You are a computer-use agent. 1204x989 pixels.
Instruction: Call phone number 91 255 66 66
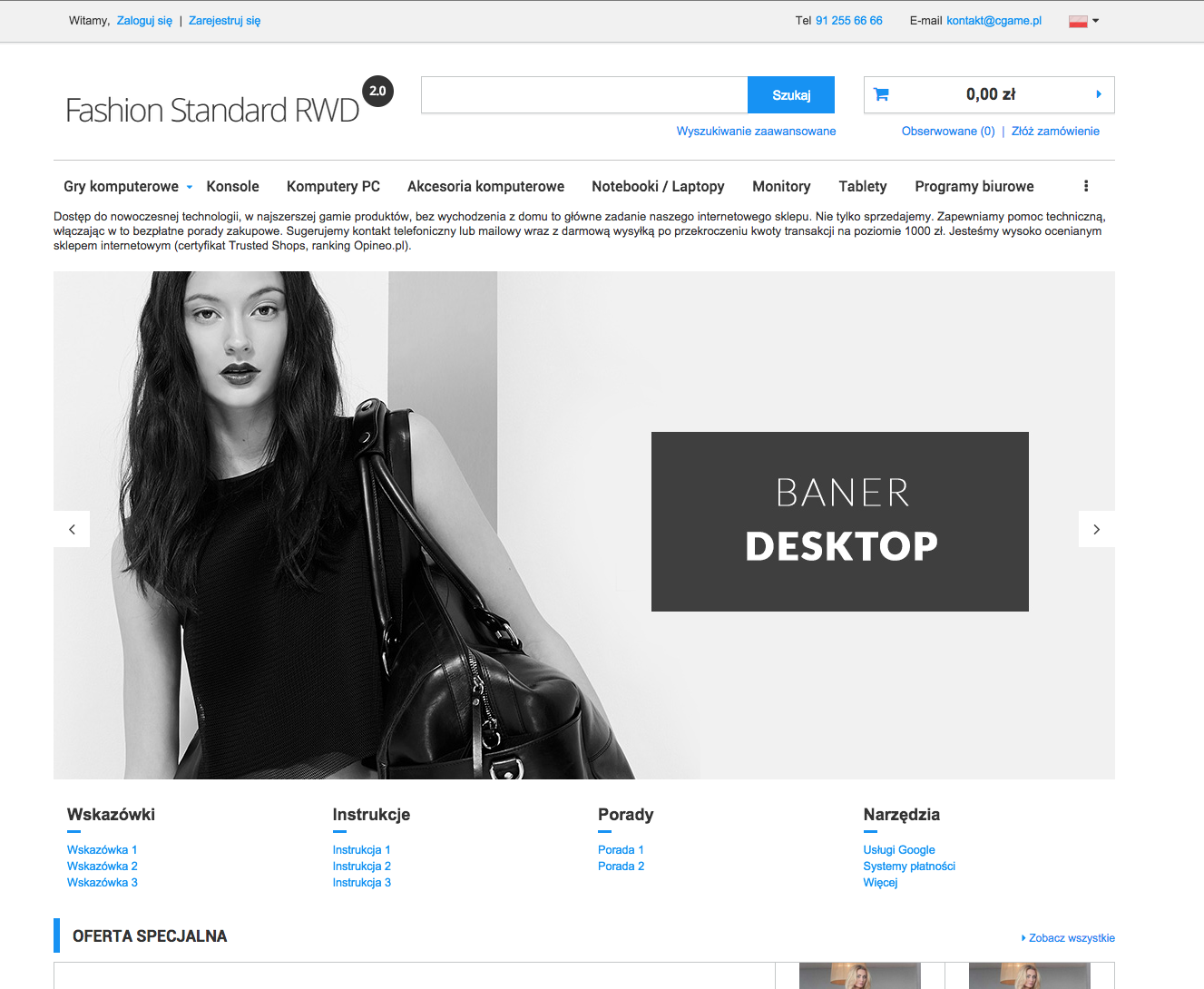click(x=848, y=21)
